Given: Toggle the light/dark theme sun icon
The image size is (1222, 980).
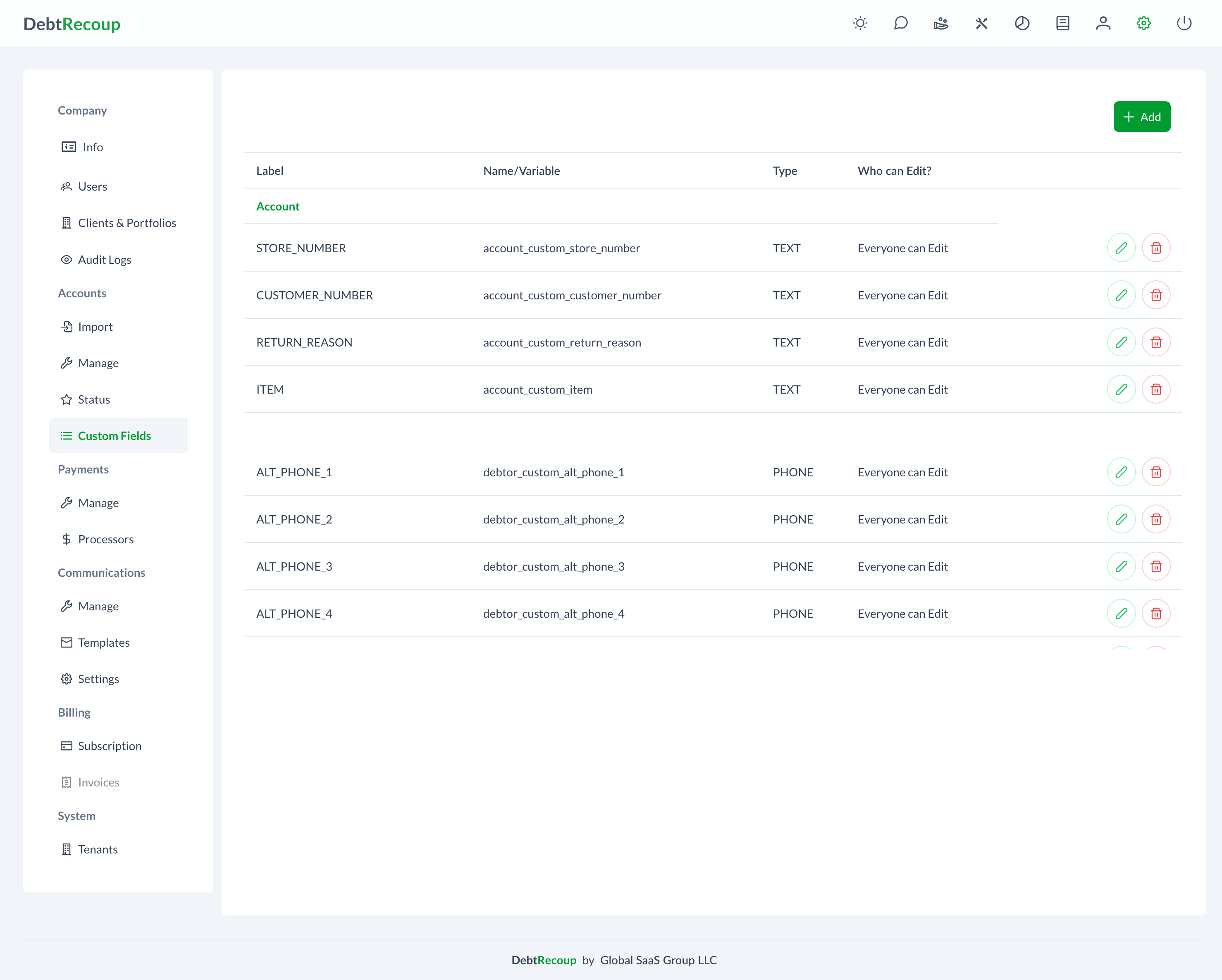Looking at the screenshot, I should pyautogui.click(x=860, y=23).
